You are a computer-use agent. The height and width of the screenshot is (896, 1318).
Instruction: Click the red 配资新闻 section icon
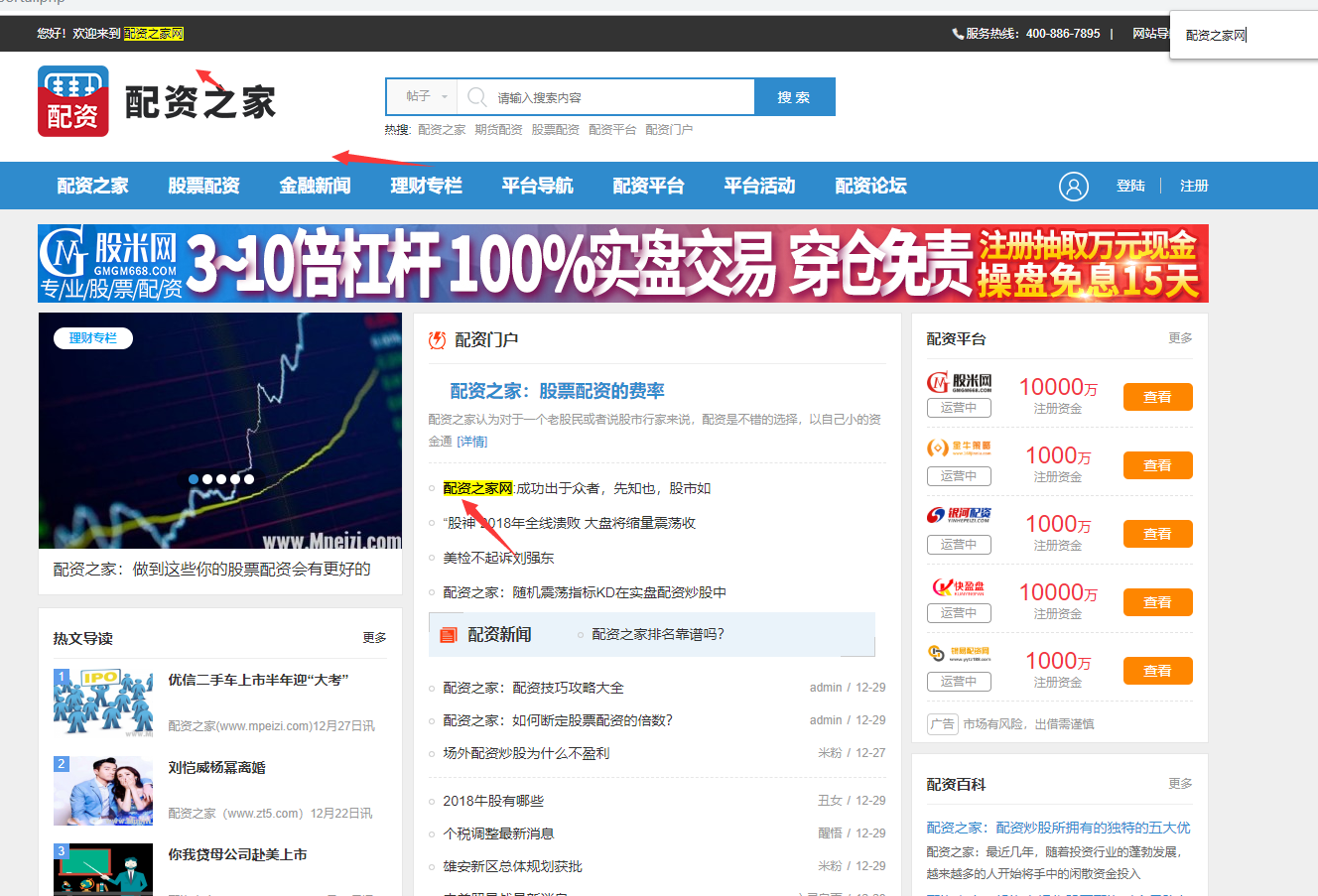click(x=449, y=635)
